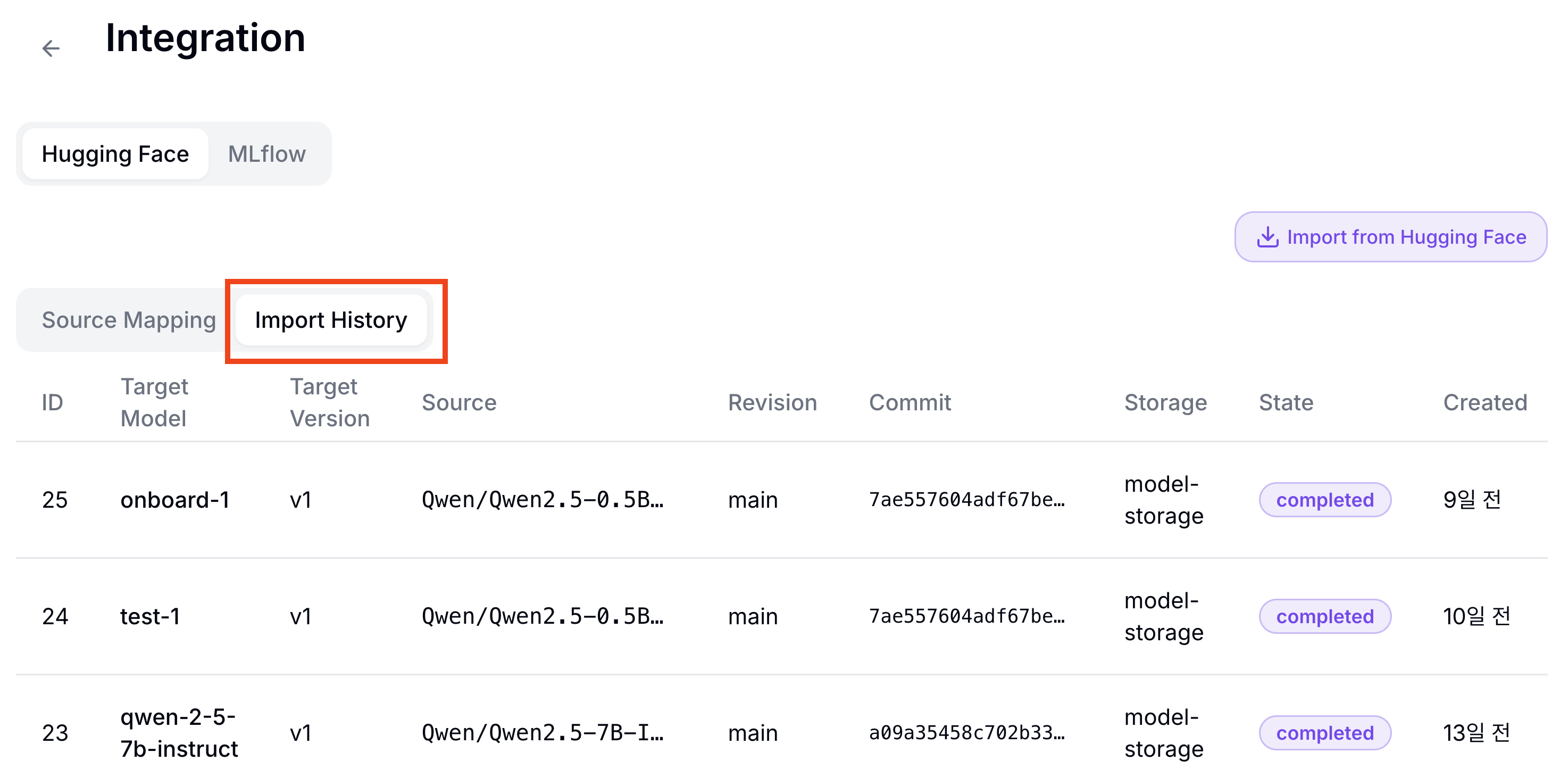
Task: Click Import from Hugging Face button
Action: (x=1390, y=237)
